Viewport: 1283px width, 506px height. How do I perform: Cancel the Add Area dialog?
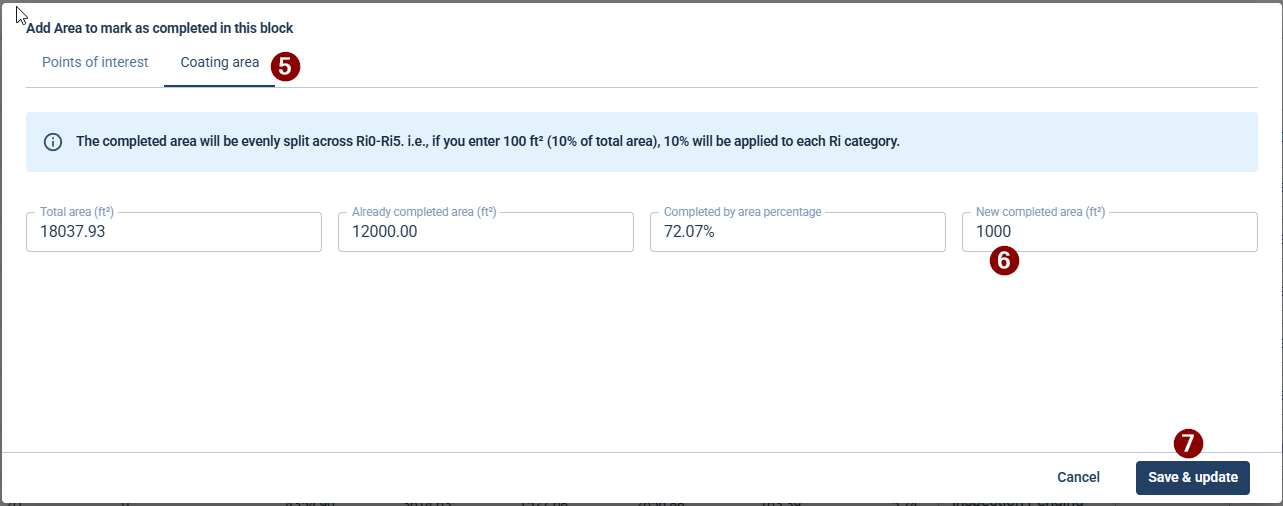coord(1078,478)
